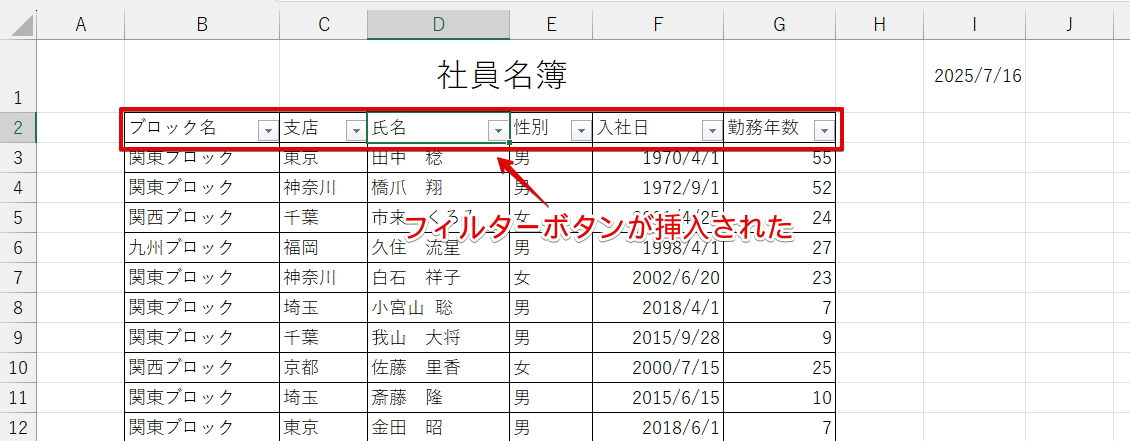Select column C header
This screenshot has height=441, width=1130.
[x=324, y=25]
